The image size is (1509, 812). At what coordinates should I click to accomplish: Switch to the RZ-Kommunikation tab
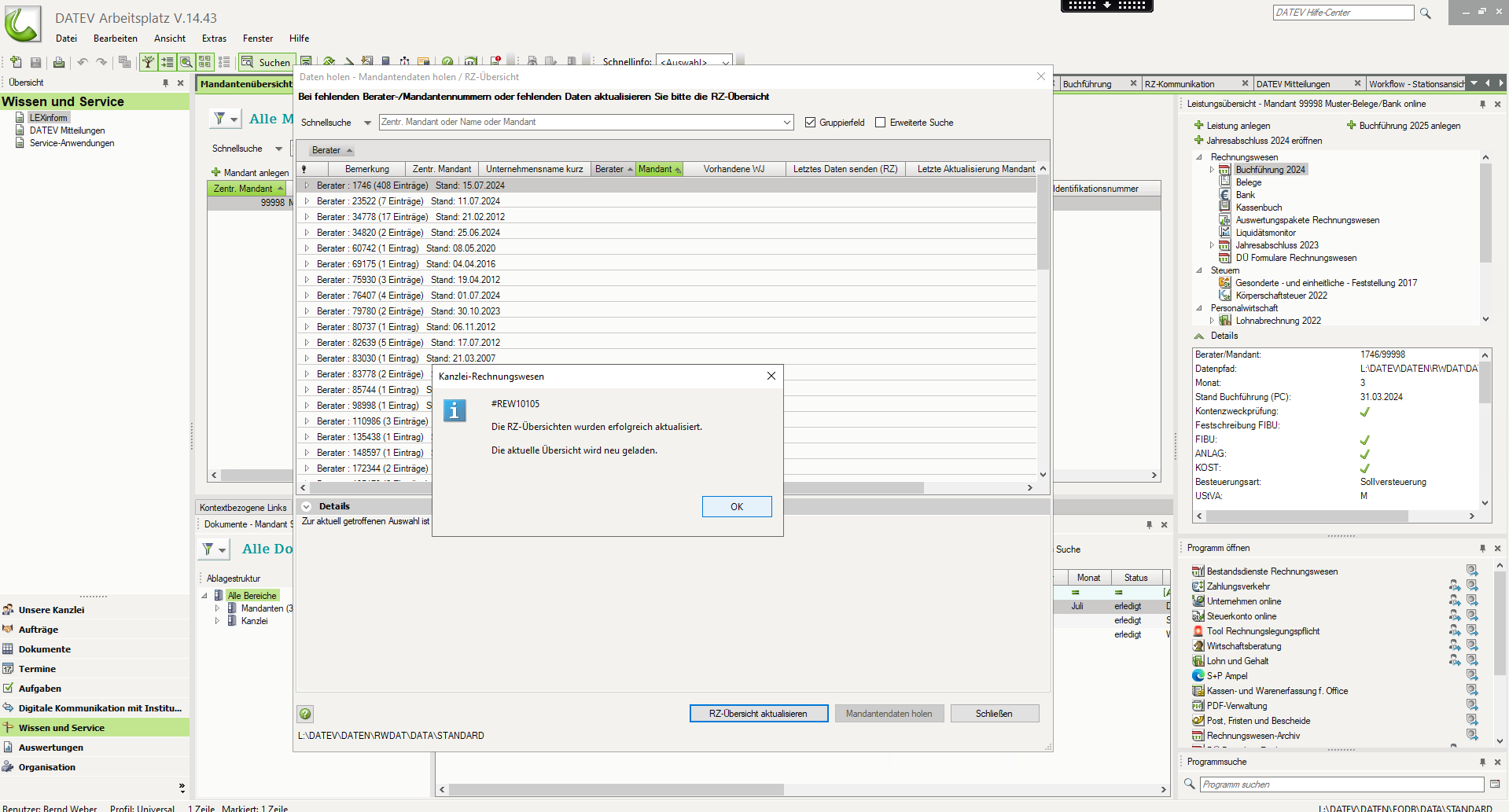click(x=1180, y=84)
